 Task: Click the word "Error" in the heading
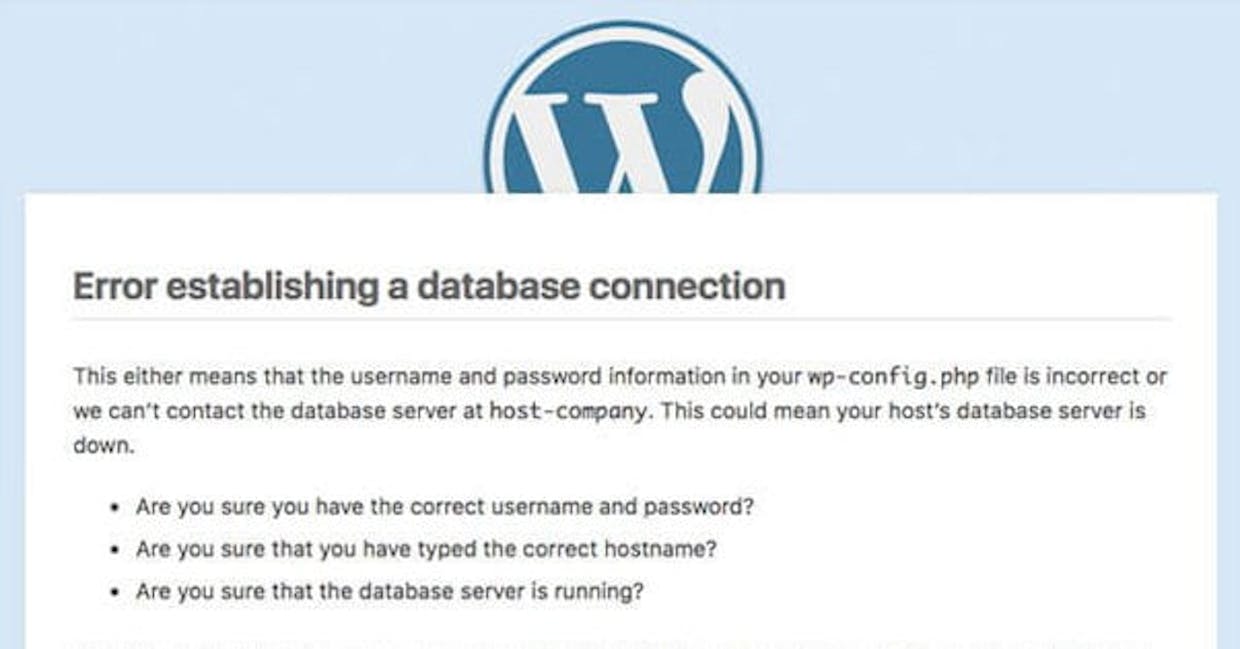[114, 287]
